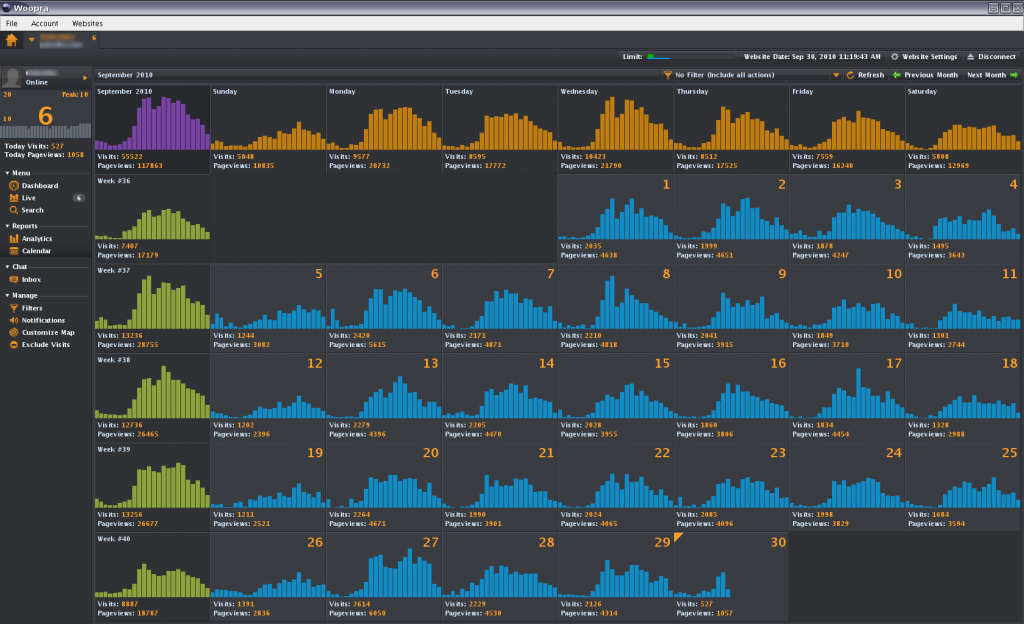Viewport: 1024px width, 624px height.
Task: Open the Live visitors view
Action: 29,198
